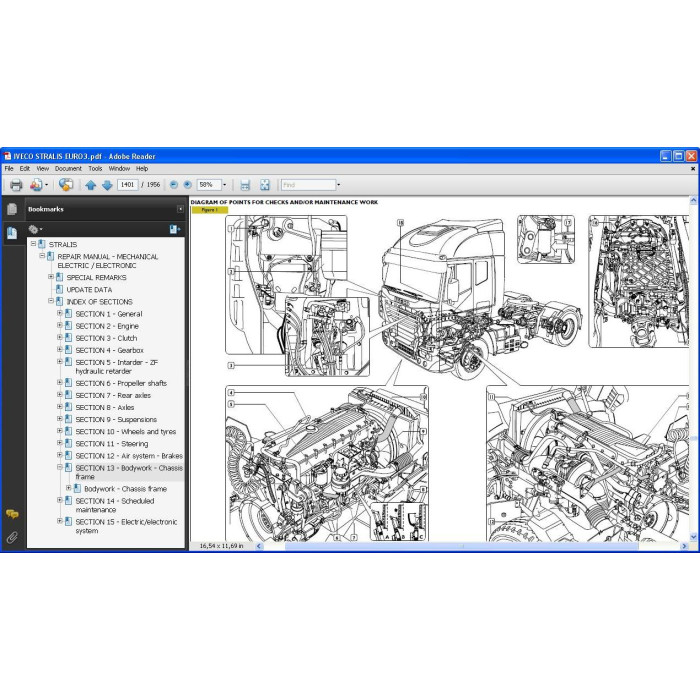The height and width of the screenshot is (700, 700).
Task: Click the bookmarks options gear icon
Action: (35, 229)
